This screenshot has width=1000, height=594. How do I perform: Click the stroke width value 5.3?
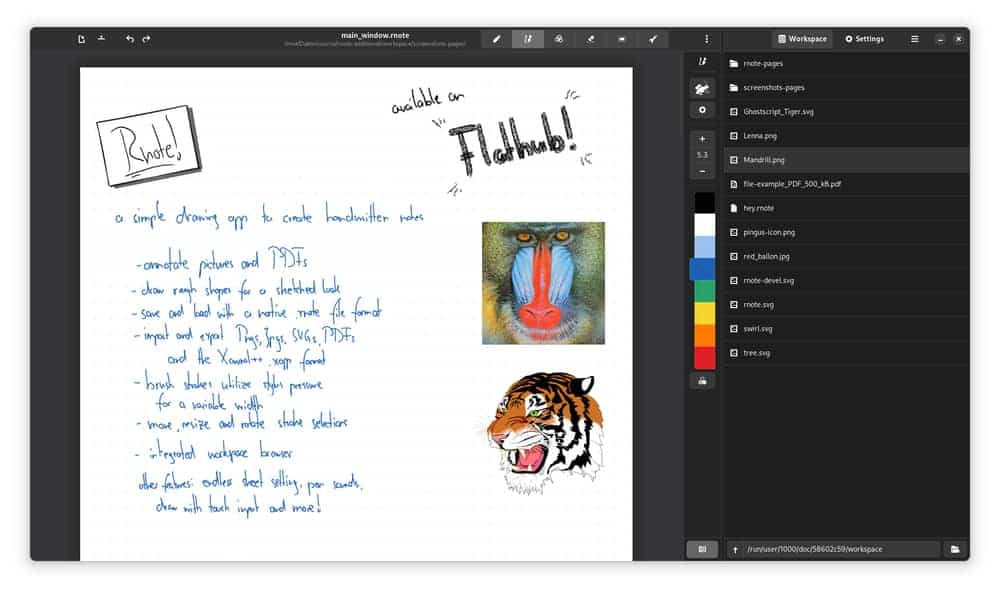point(702,155)
